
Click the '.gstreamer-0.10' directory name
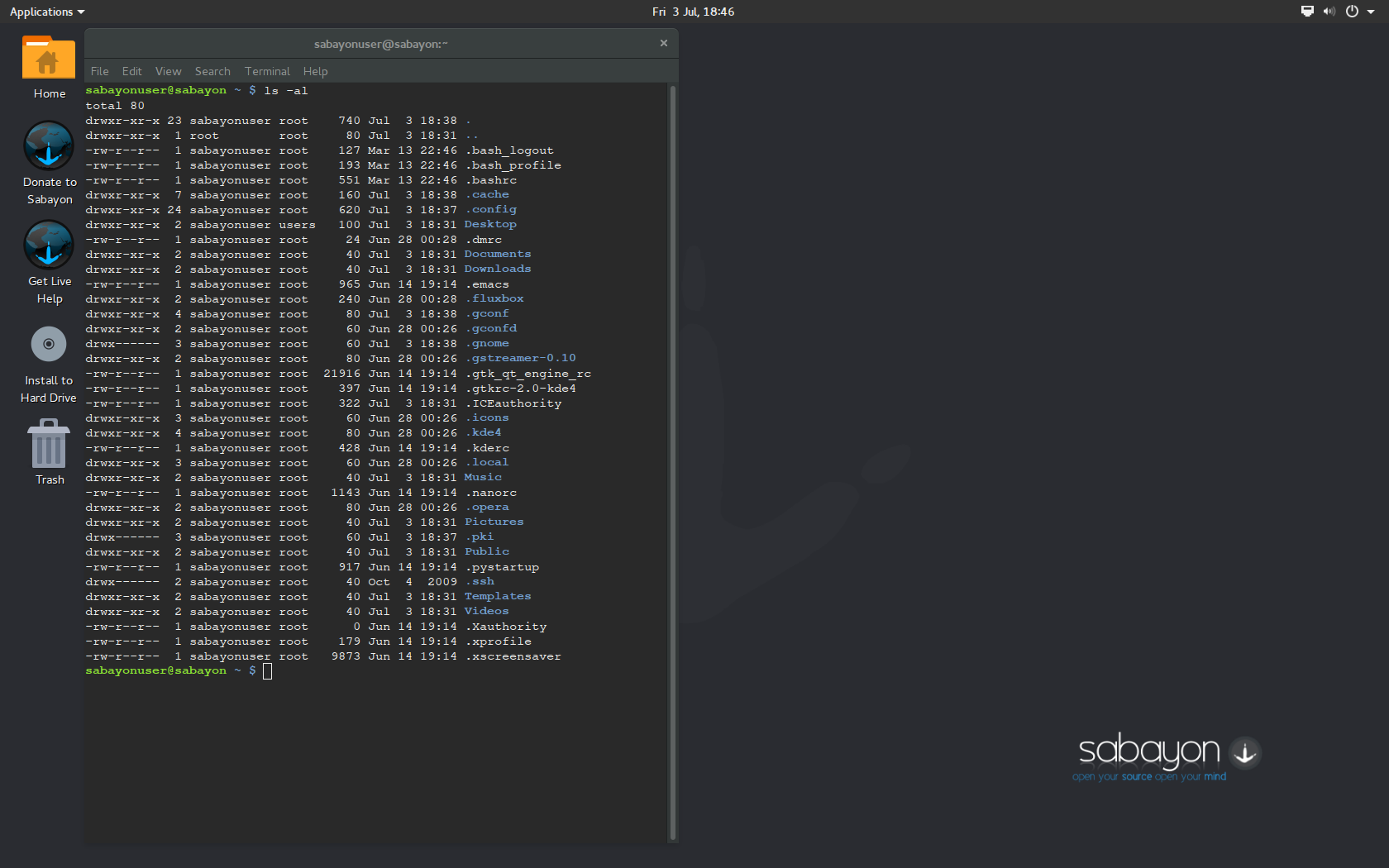520,359
